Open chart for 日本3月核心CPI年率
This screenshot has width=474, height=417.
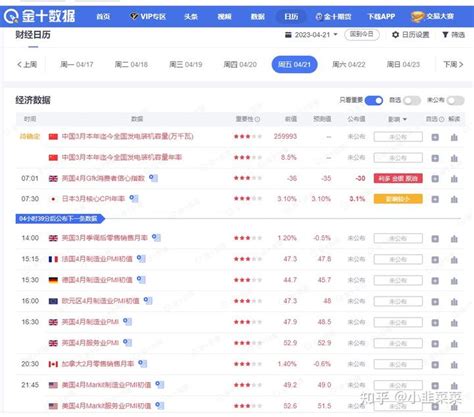[x=454, y=199]
